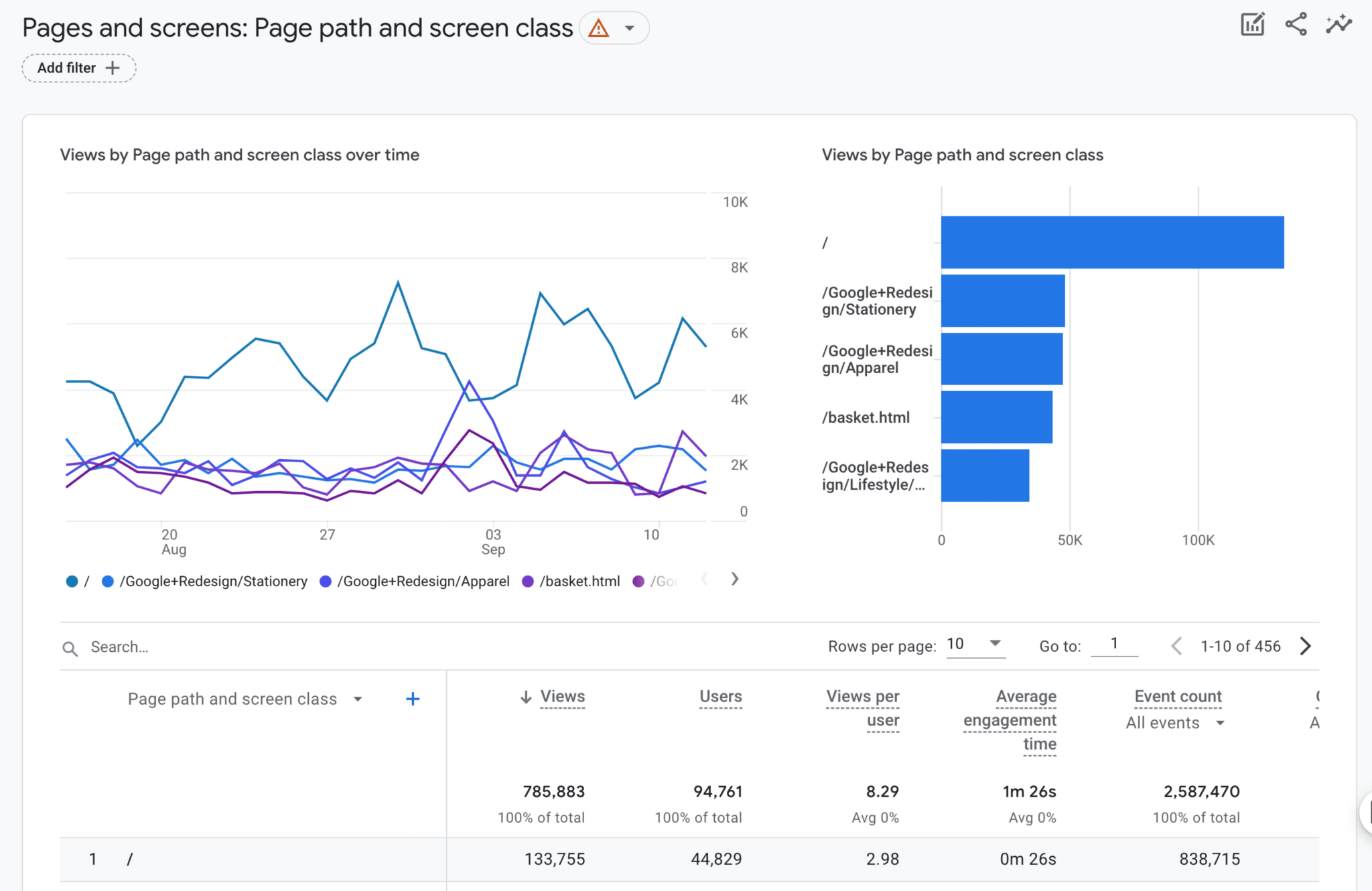Expand the All events dropdown under Event count

pos(1174,723)
